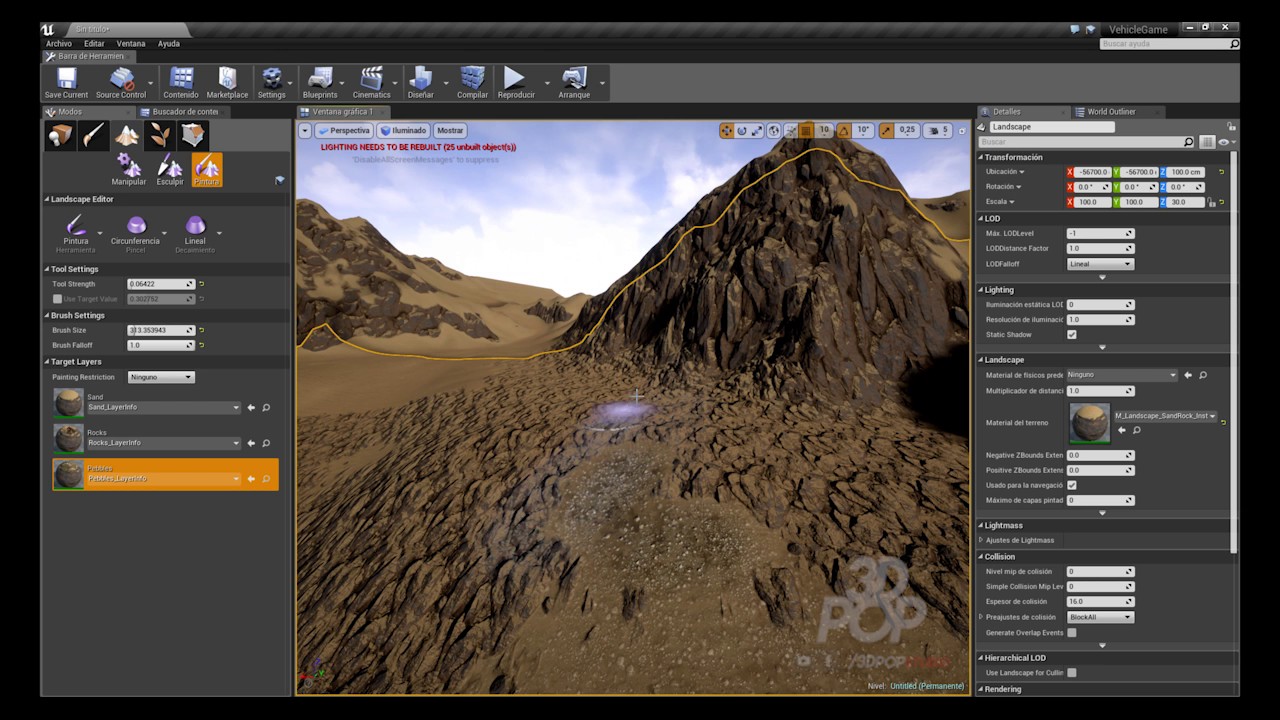Viewport: 1280px width, 720px height.
Task: Select the Rocks target layer
Action: point(165,438)
